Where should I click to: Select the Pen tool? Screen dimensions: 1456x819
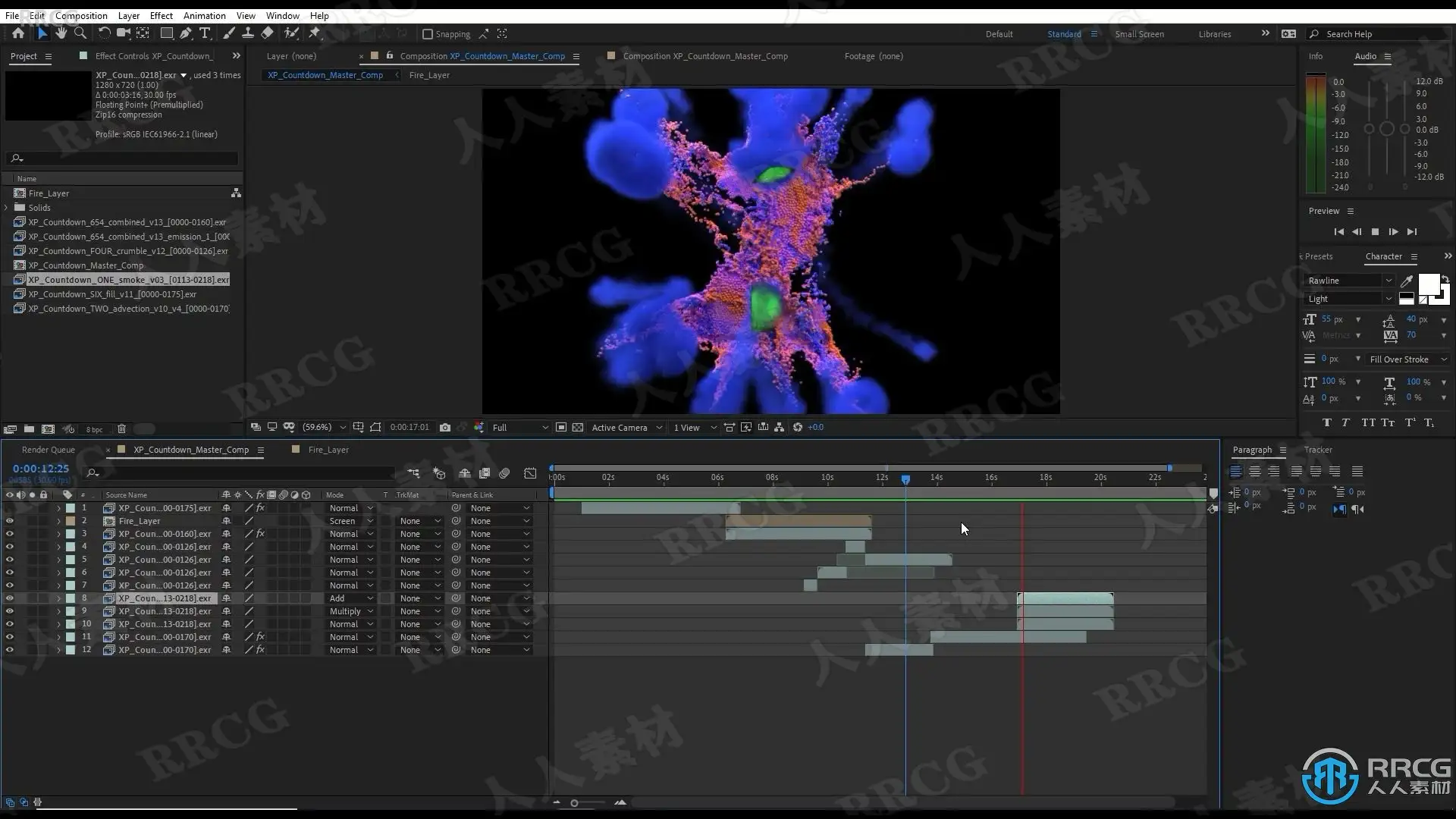point(186,33)
